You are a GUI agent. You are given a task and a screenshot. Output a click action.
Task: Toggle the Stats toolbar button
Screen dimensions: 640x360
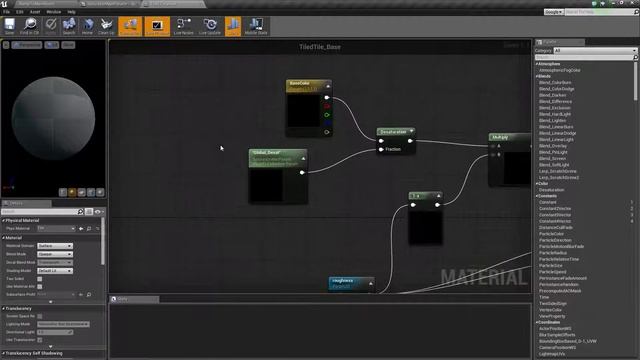[233, 26]
